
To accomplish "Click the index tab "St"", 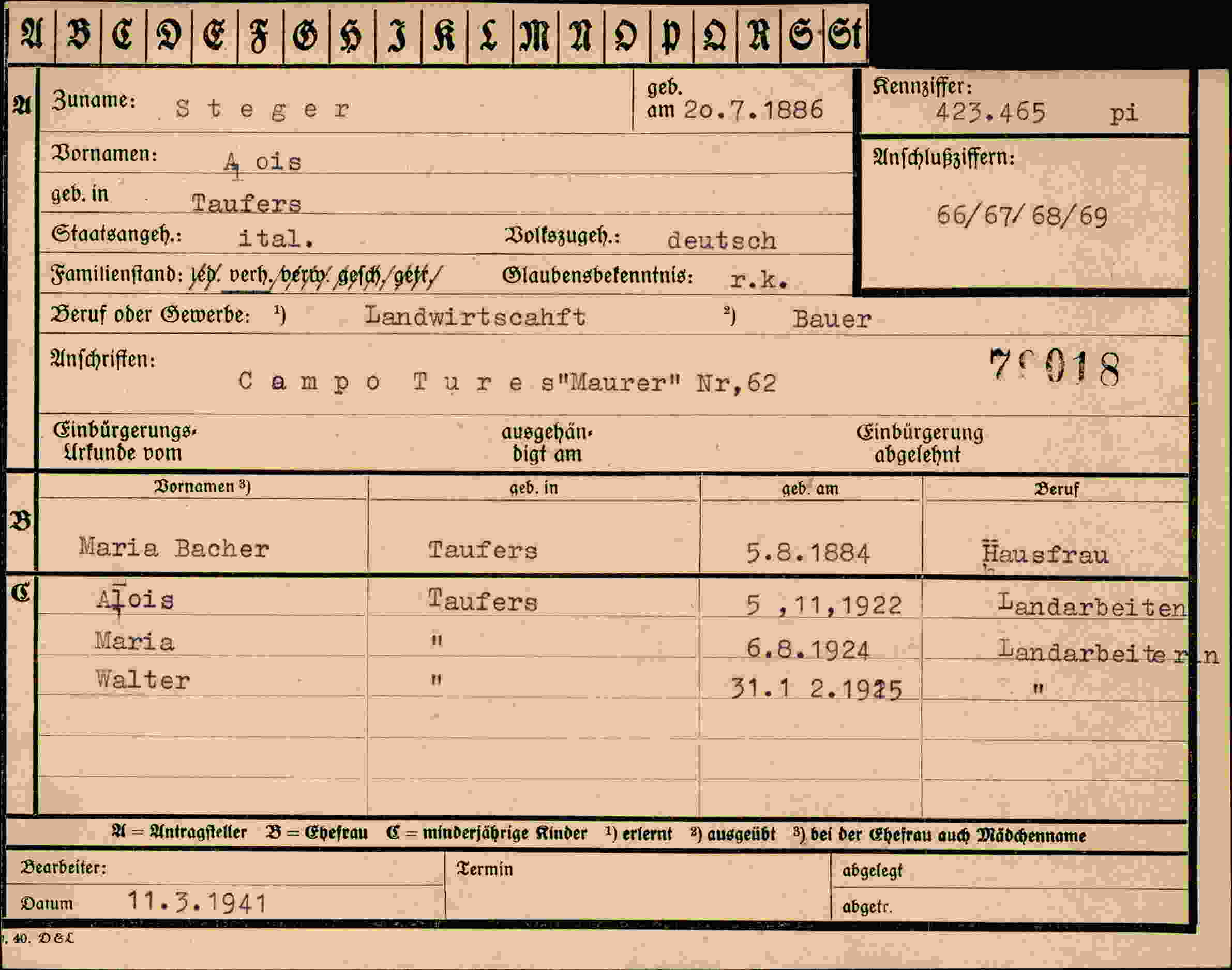I will tap(845, 35).
